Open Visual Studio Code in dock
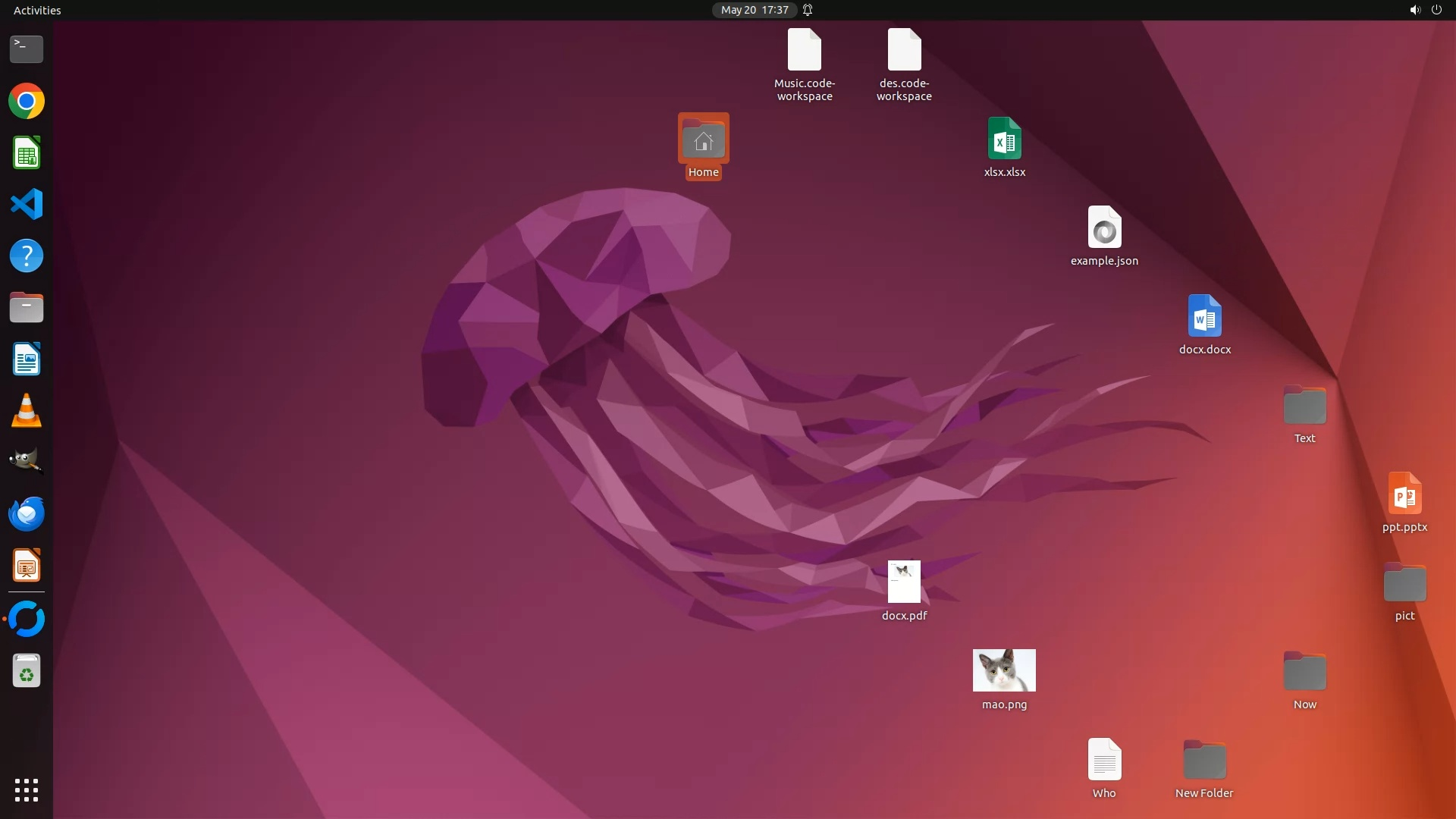 pyautogui.click(x=27, y=205)
